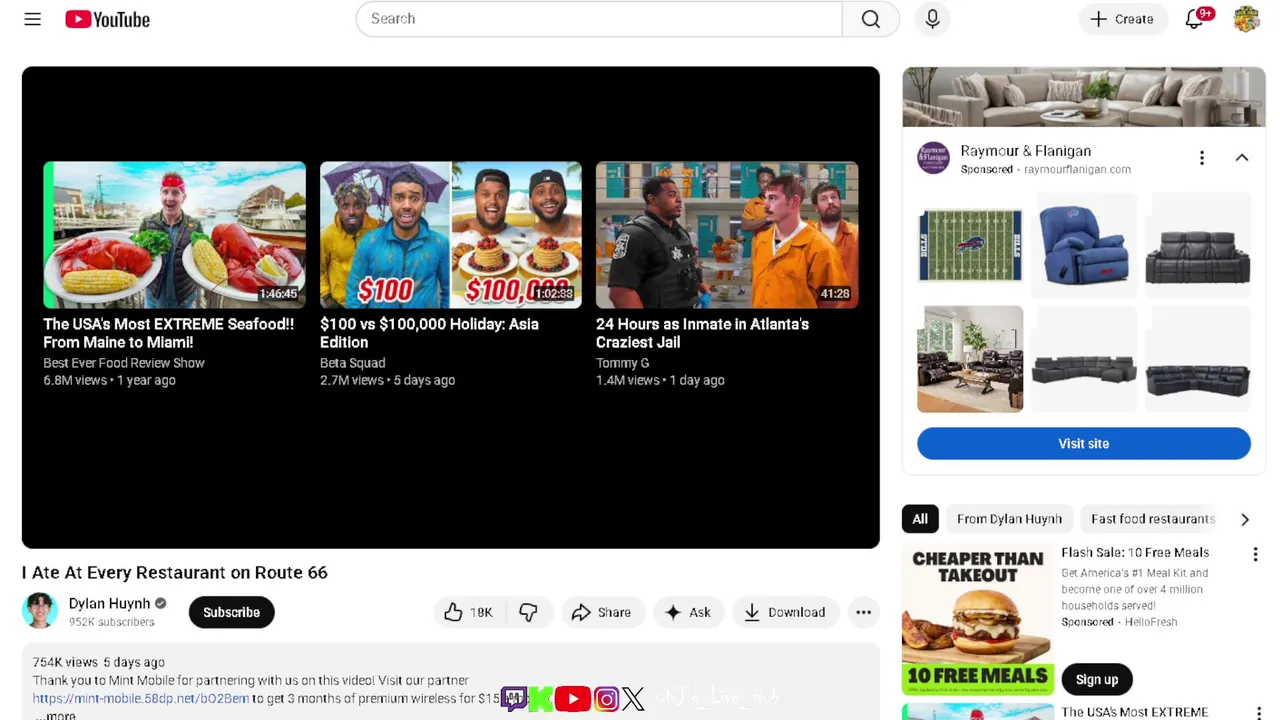This screenshot has height=720, width=1280.
Task: Open HelloFresh burger ad thumbnail
Action: pos(977,620)
